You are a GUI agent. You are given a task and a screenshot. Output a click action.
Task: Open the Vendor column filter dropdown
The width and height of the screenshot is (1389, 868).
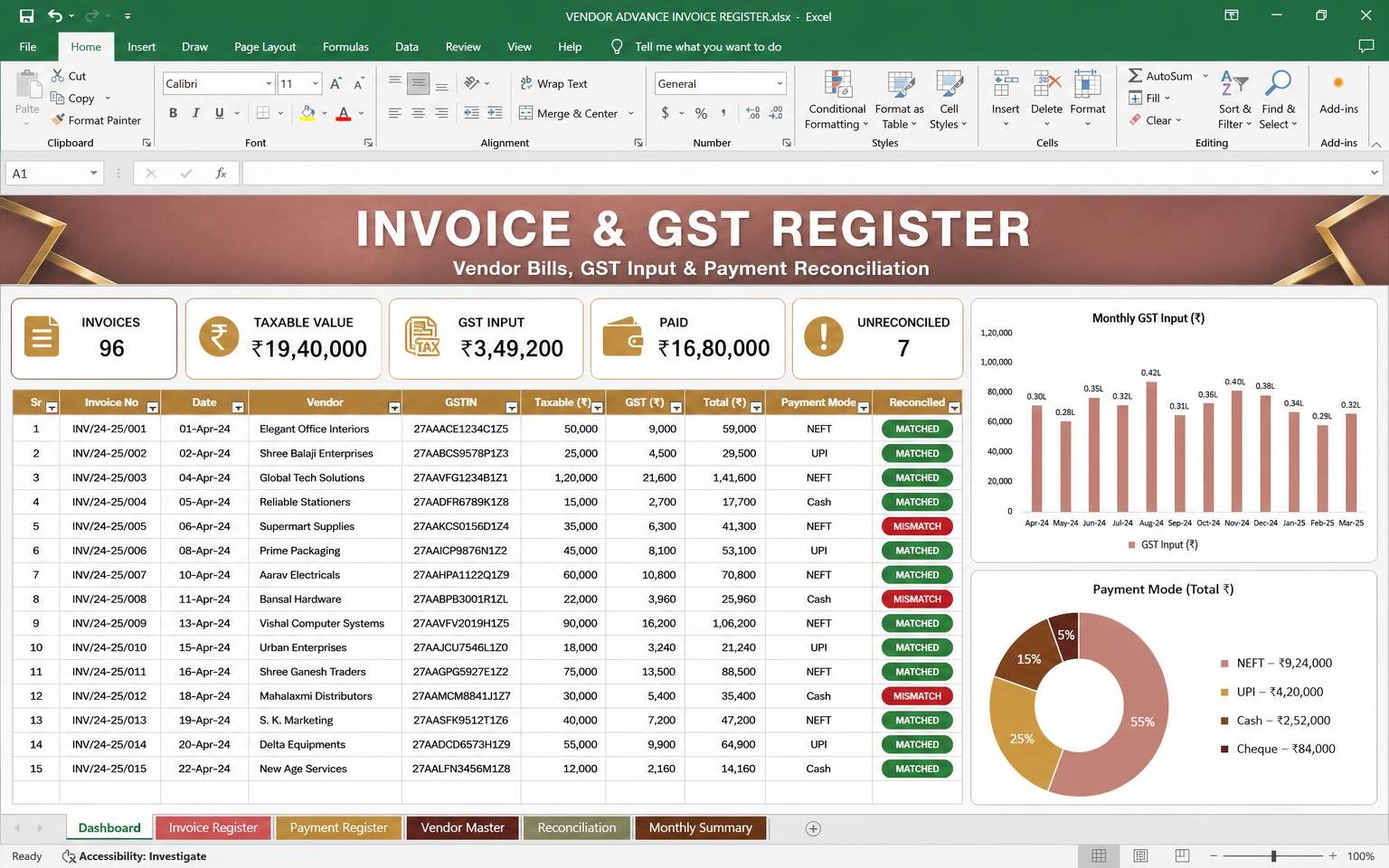(394, 408)
